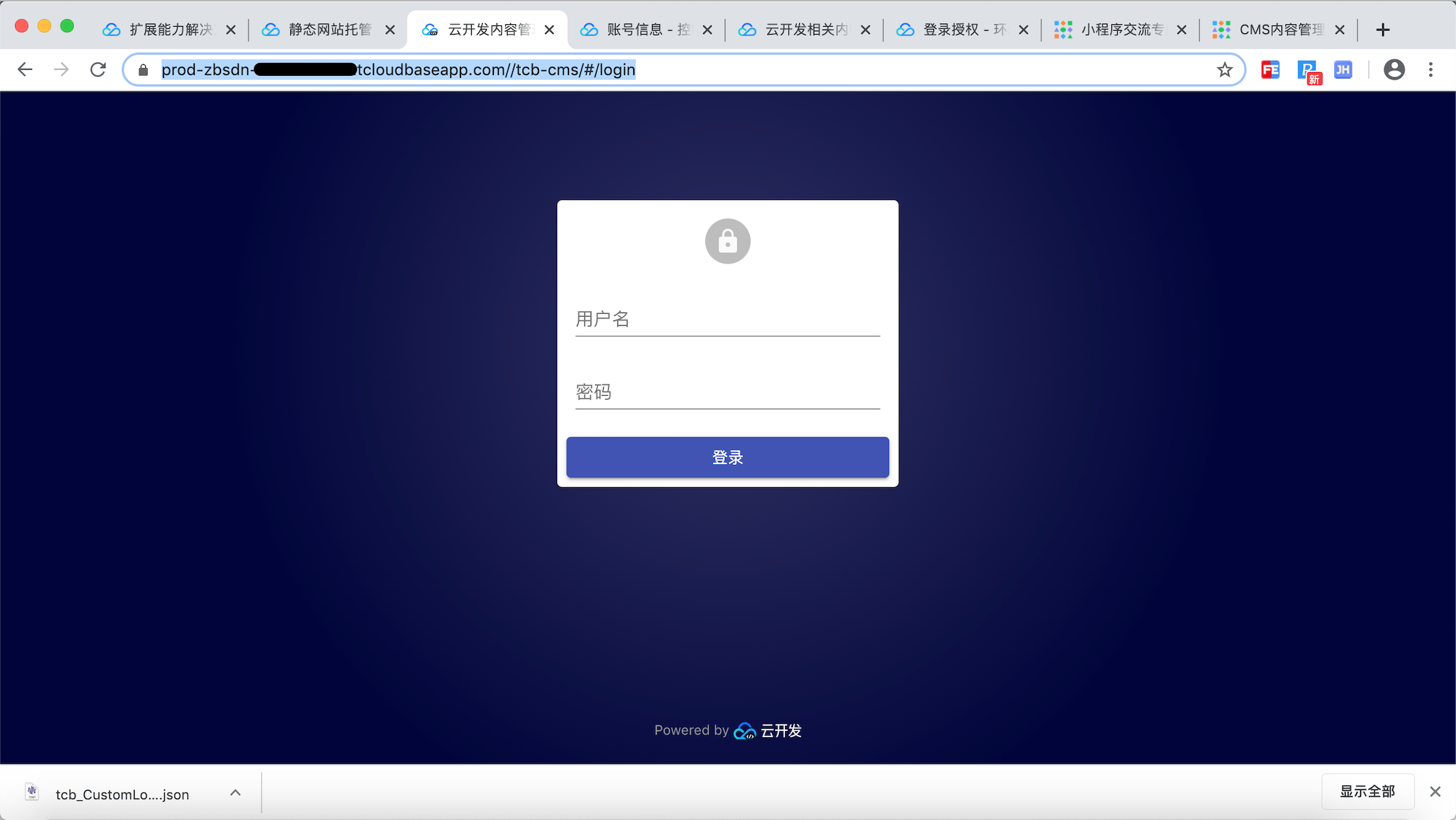Bookmark page with the star icon
1456x820 pixels.
pyautogui.click(x=1224, y=69)
